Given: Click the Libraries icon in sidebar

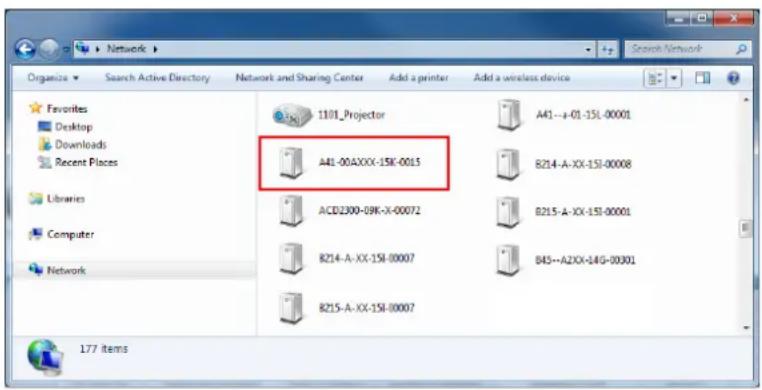Looking at the screenshot, I should pyautogui.click(x=35, y=198).
